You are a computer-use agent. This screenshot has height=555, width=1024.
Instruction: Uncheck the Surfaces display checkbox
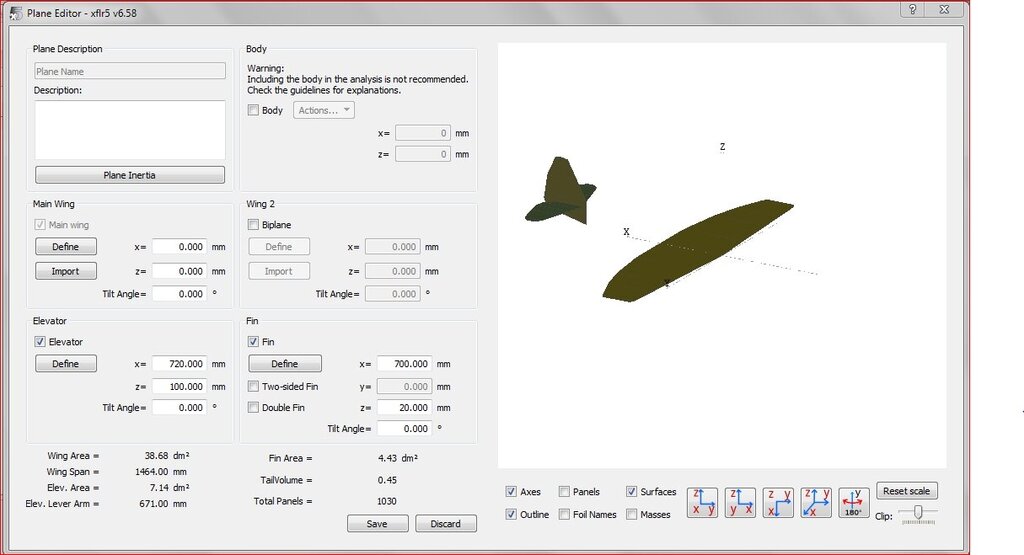[x=632, y=492]
